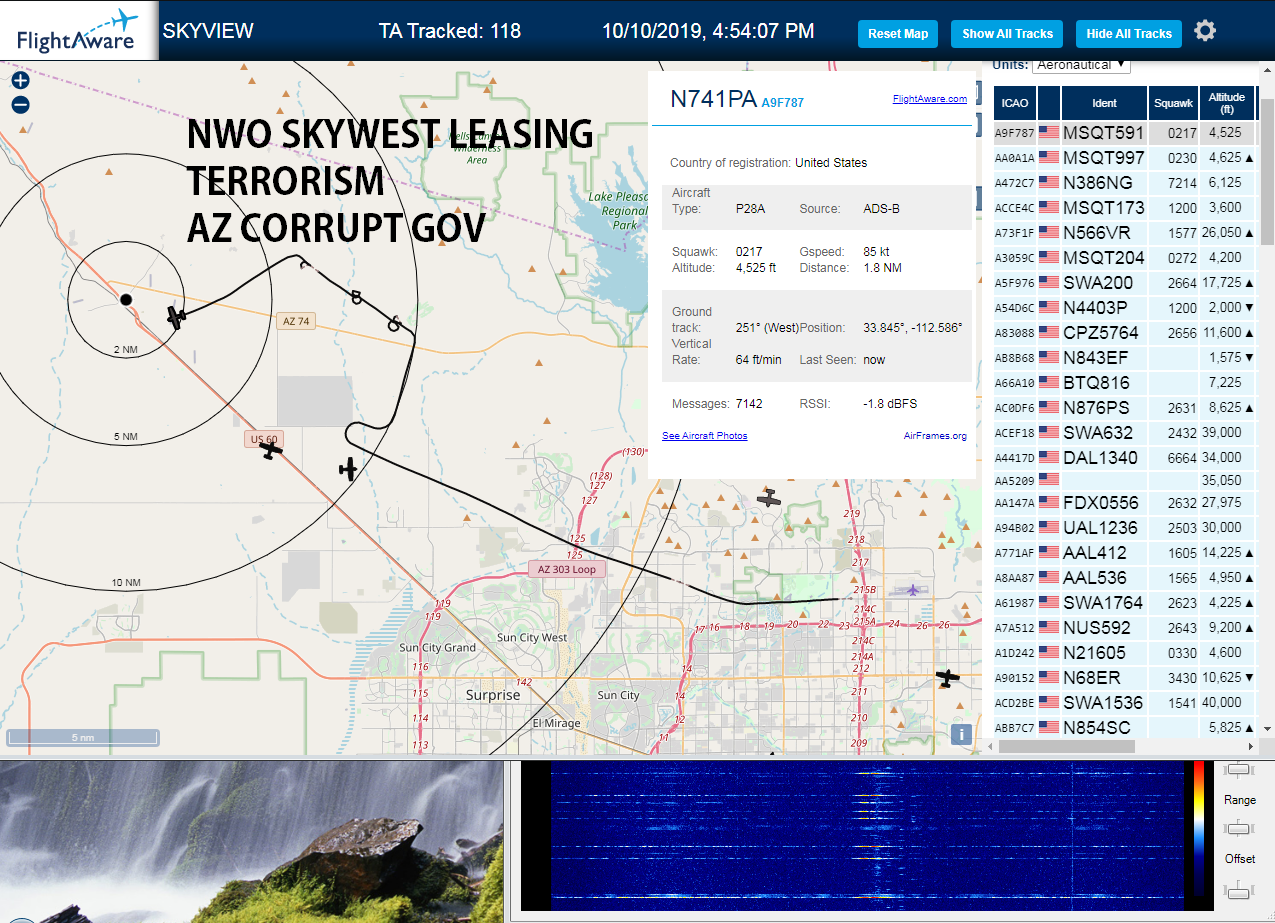
Task: Sort table by Ident column header
Action: pos(1104,103)
